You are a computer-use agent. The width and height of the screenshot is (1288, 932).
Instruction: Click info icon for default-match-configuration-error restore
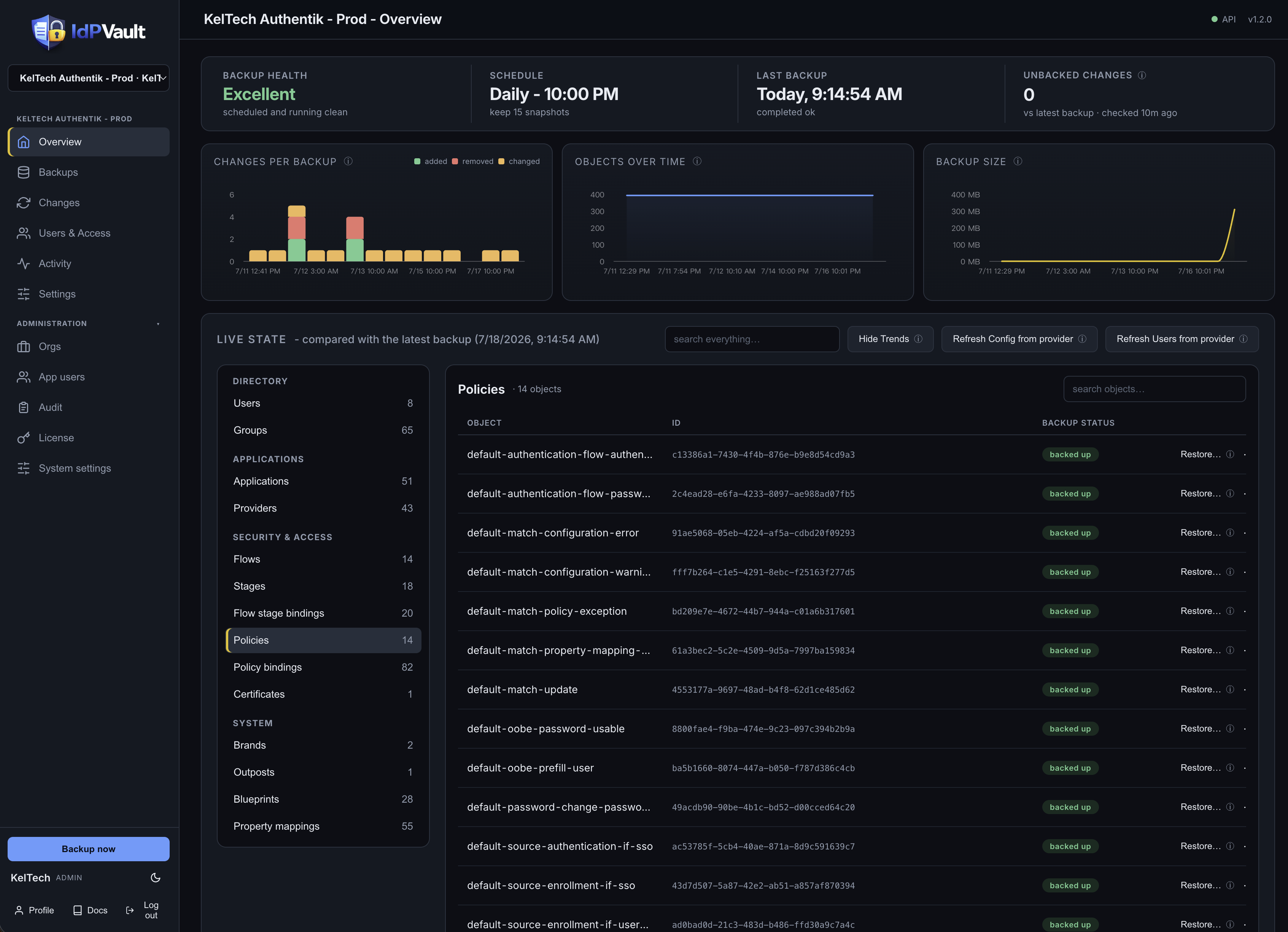click(1230, 533)
